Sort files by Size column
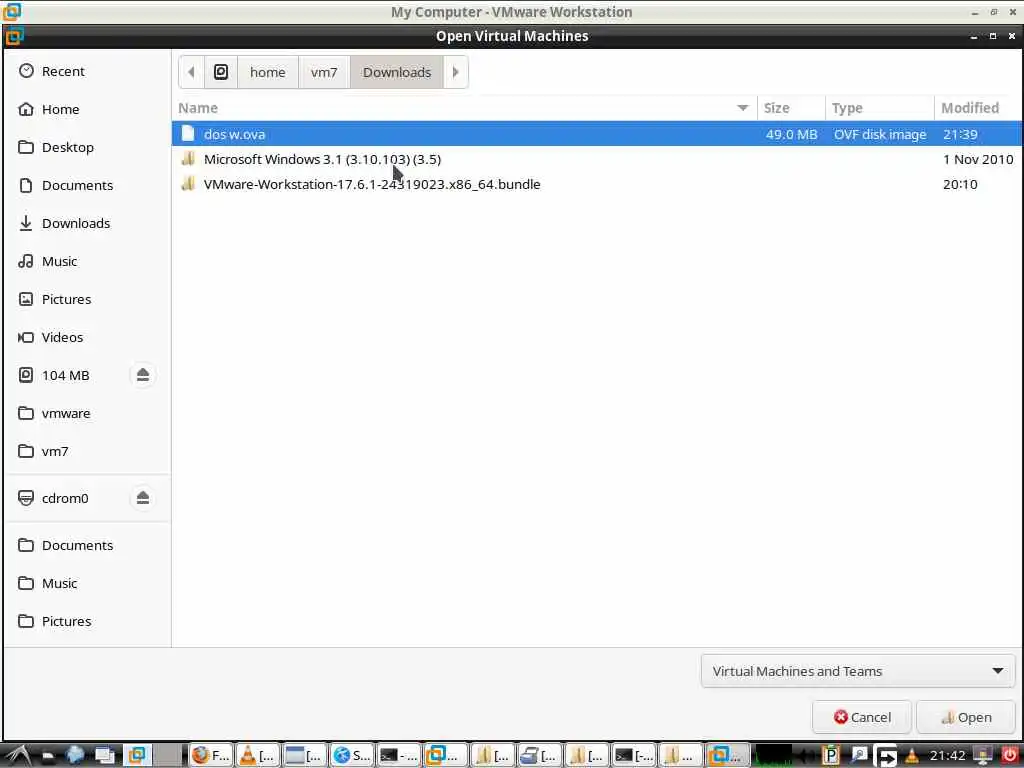Screen dimensions: 1024x768 791,108
